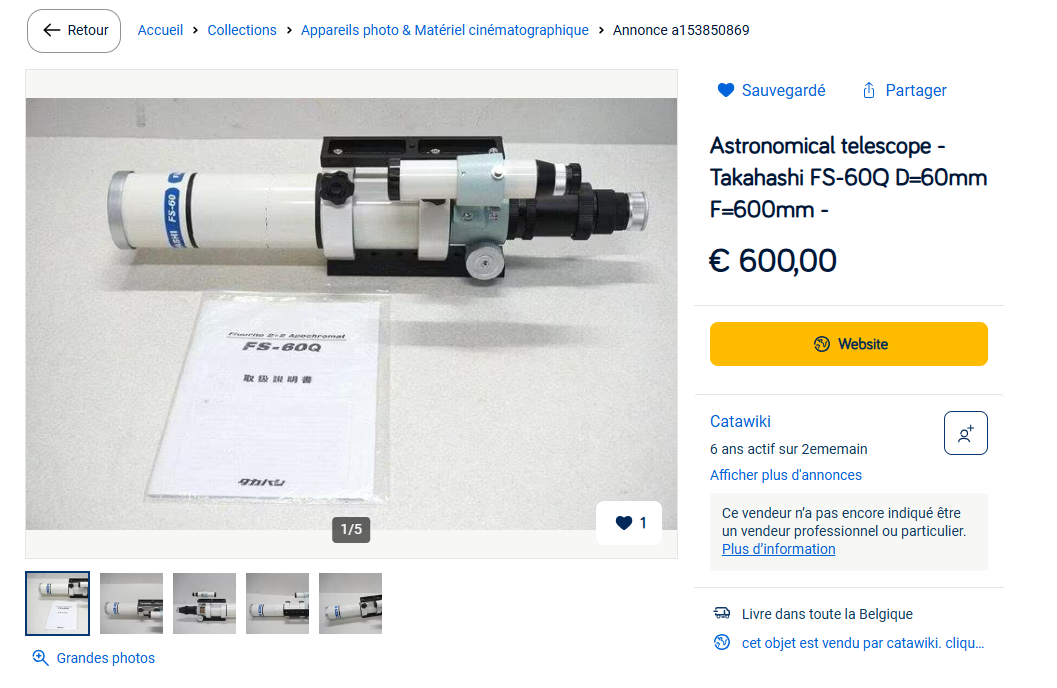Click the delivery truck icon
Image resolution: width=1057 pixels, height=688 pixels.
pyautogui.click(x=722, y=613)
